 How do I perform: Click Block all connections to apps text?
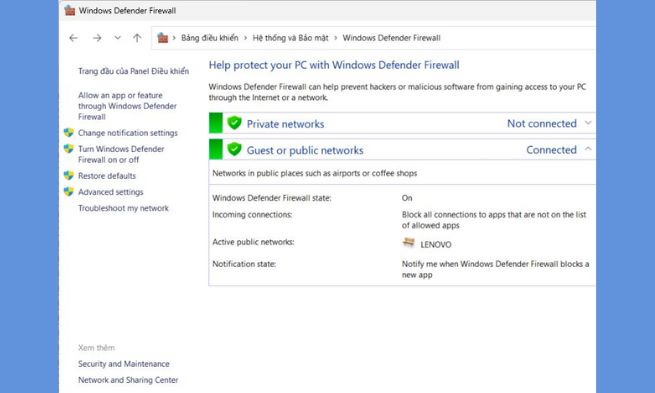tap(494, 220)
